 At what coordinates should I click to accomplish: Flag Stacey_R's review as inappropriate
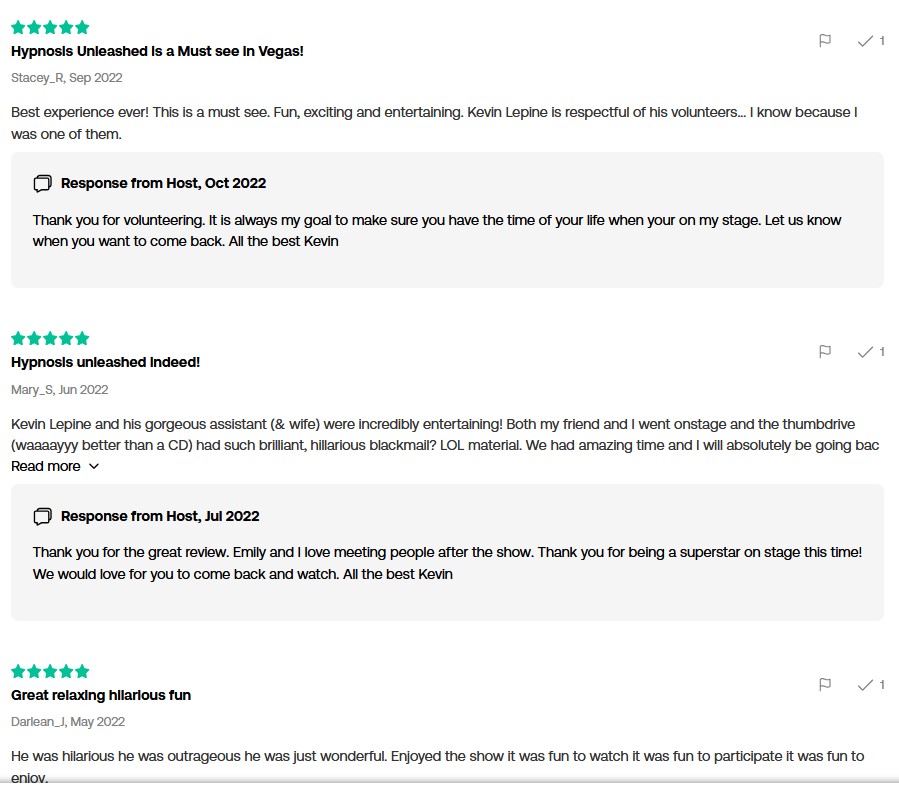click(x=825, y=41)
